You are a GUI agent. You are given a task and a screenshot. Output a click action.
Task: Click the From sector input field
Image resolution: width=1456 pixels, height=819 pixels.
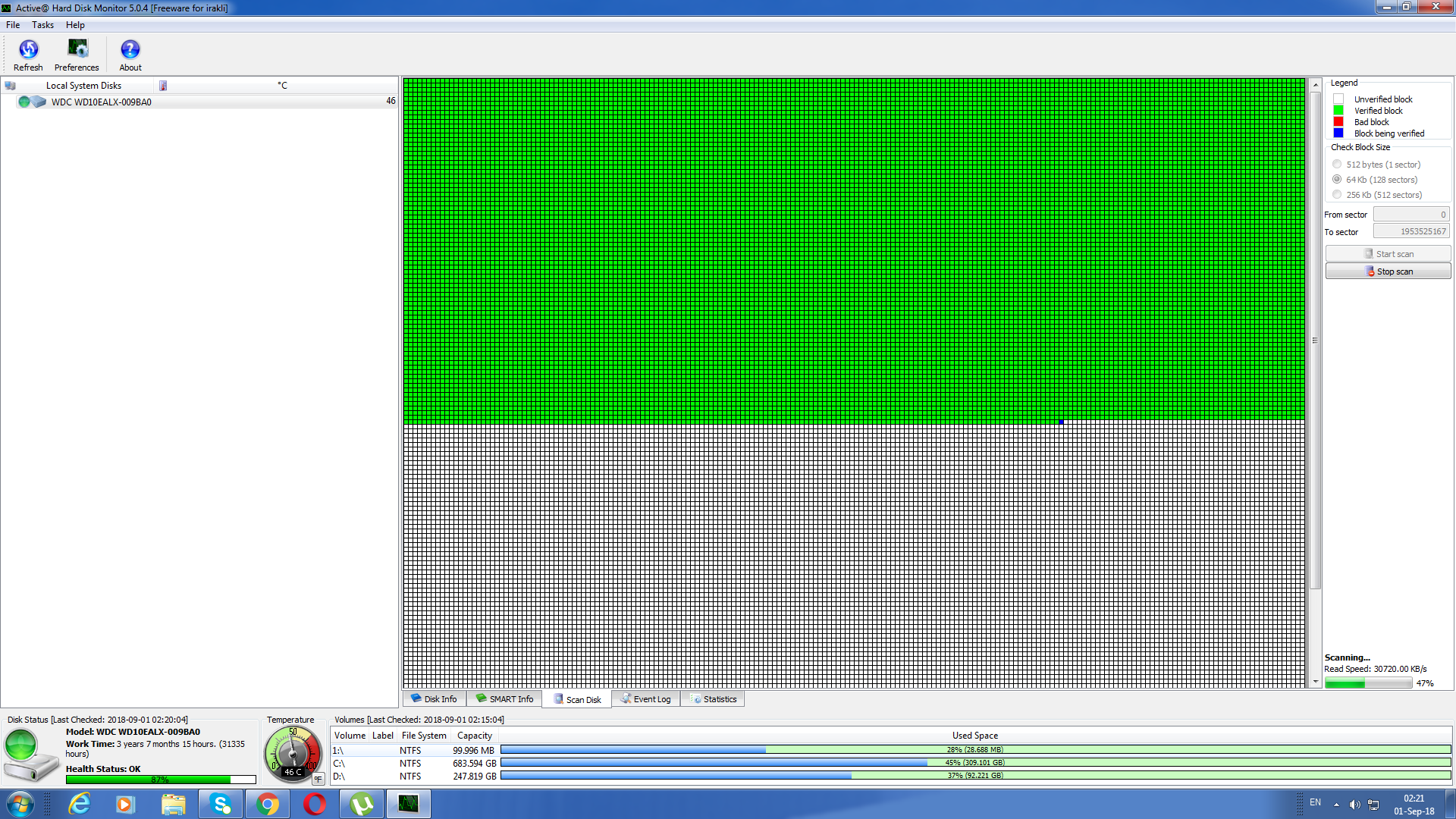pos(1410,215)
